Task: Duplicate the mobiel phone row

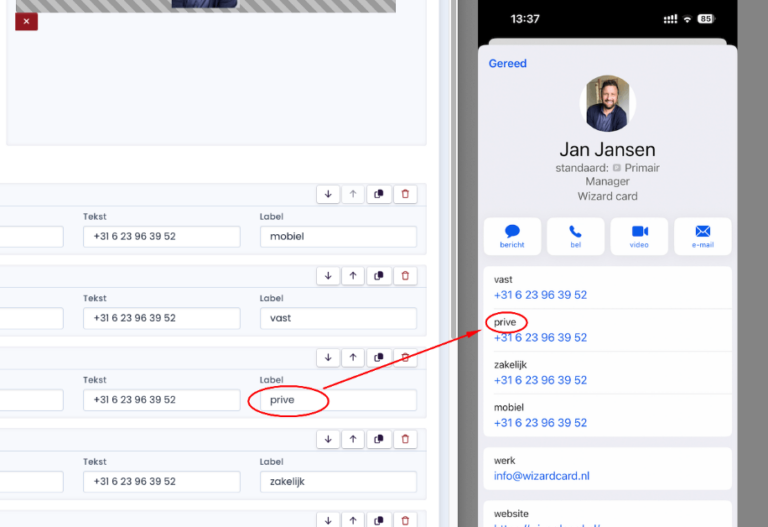Action: click(x=379, y=194)
